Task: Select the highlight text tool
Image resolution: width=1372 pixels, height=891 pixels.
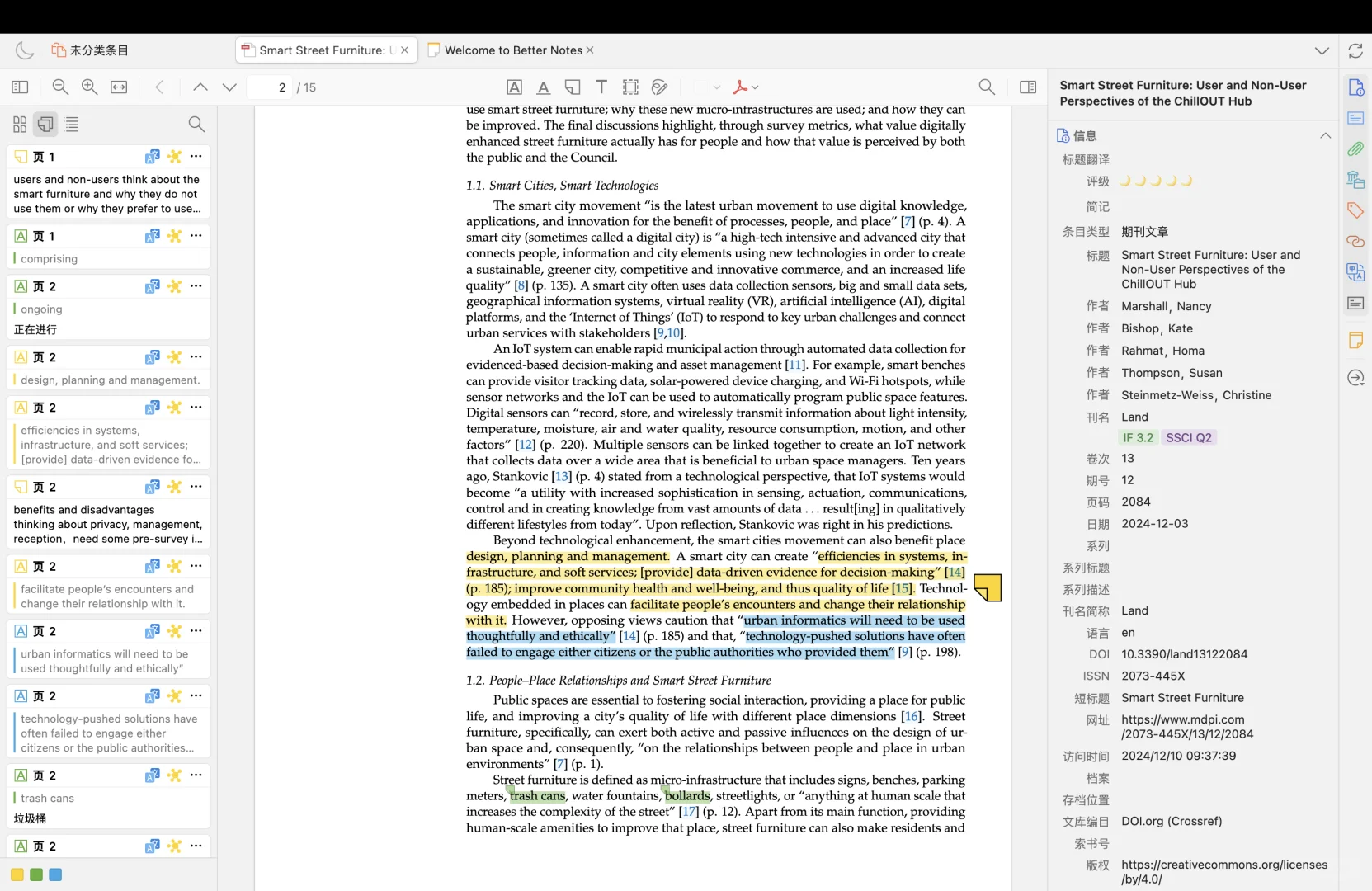Action: click(x=514, y=87)
